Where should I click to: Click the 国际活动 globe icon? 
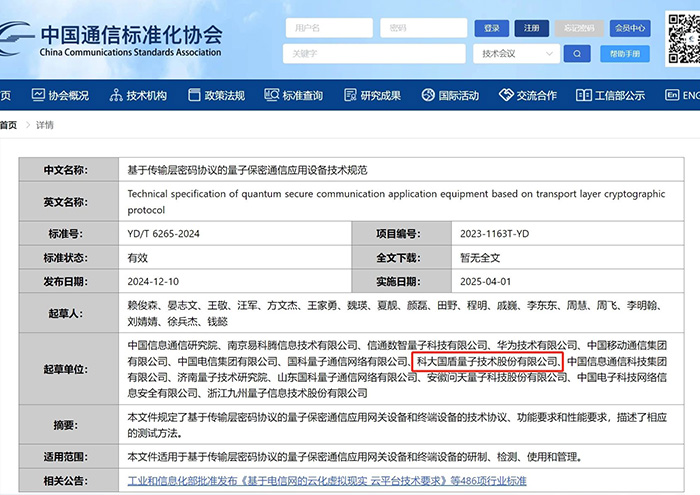[428, 95]
